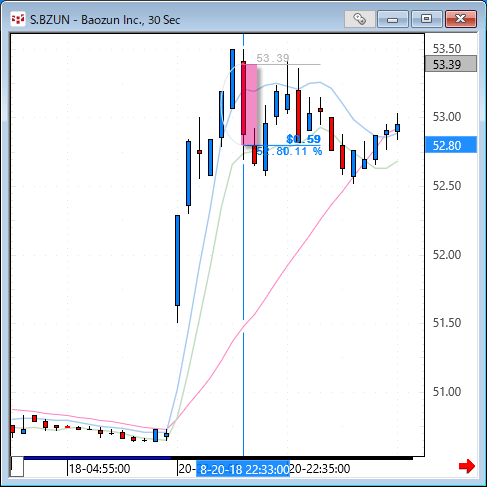Image resolution: width=487 pixels, height=487 pixels.
Task: Click the window title S.BZUN - Baozun Inc., 30 Sec
Action: (x=105, y=20)
